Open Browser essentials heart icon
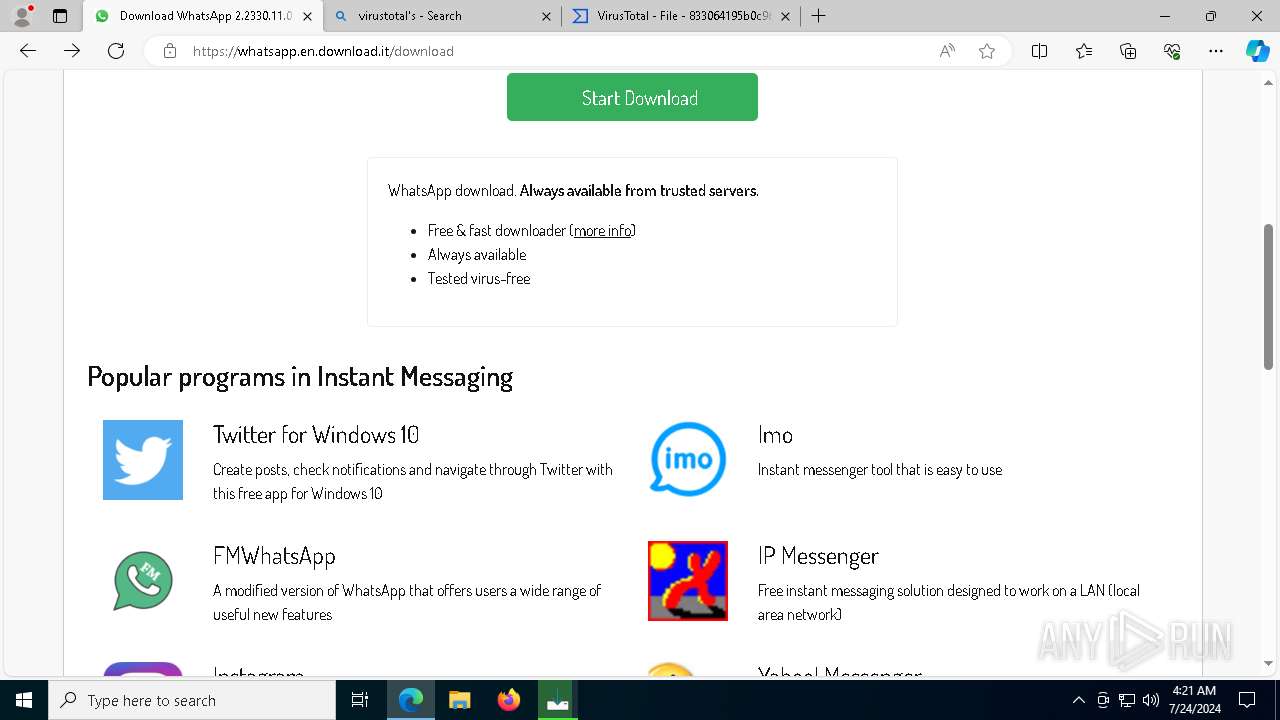The image size is (1280, 720). [x=1172, y=51]
